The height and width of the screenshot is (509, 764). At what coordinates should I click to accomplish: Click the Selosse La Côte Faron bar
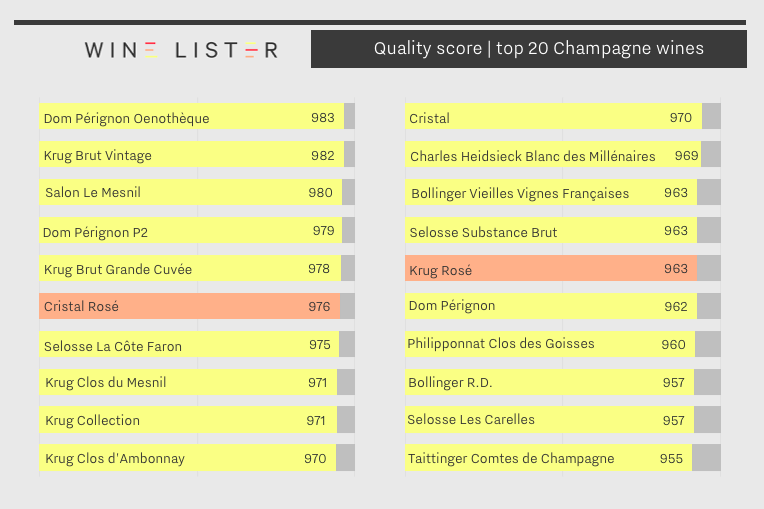click(189, 344)
